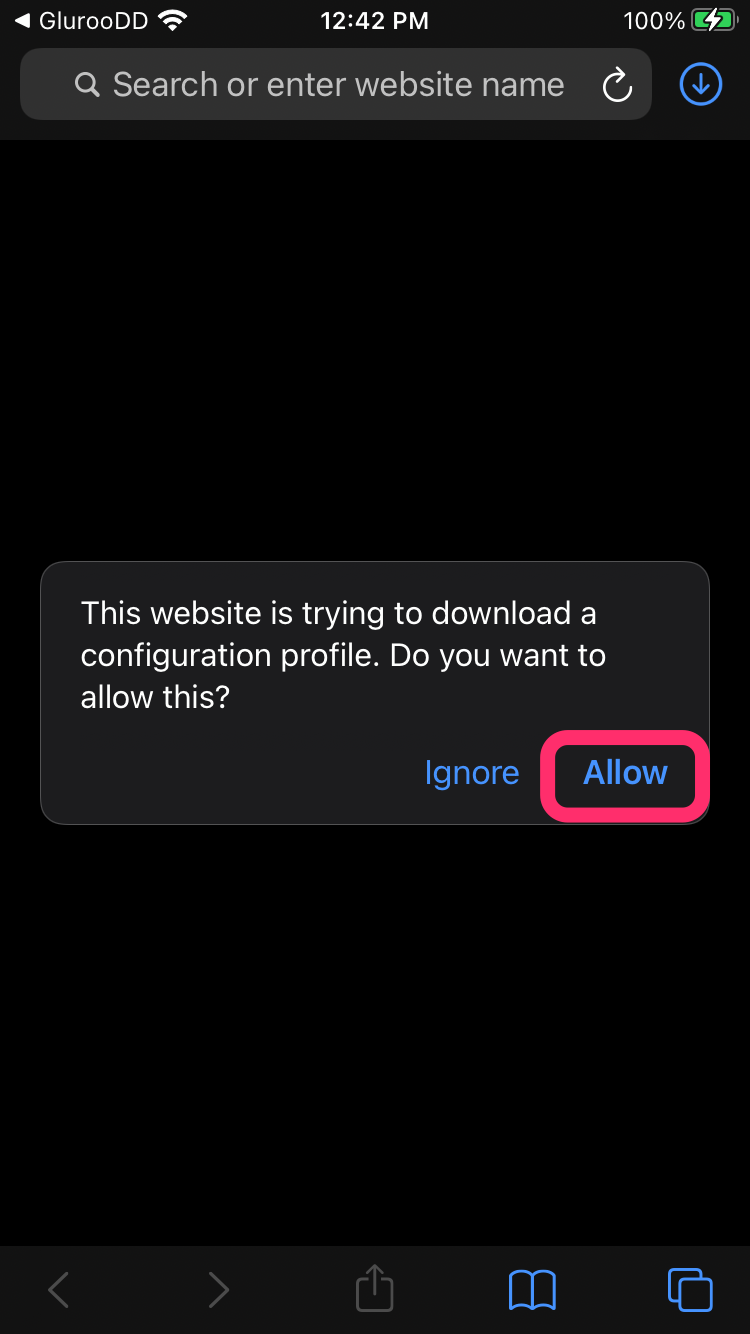
Task: Open the Downloads arrow icon
Action: tap(701, 85)
